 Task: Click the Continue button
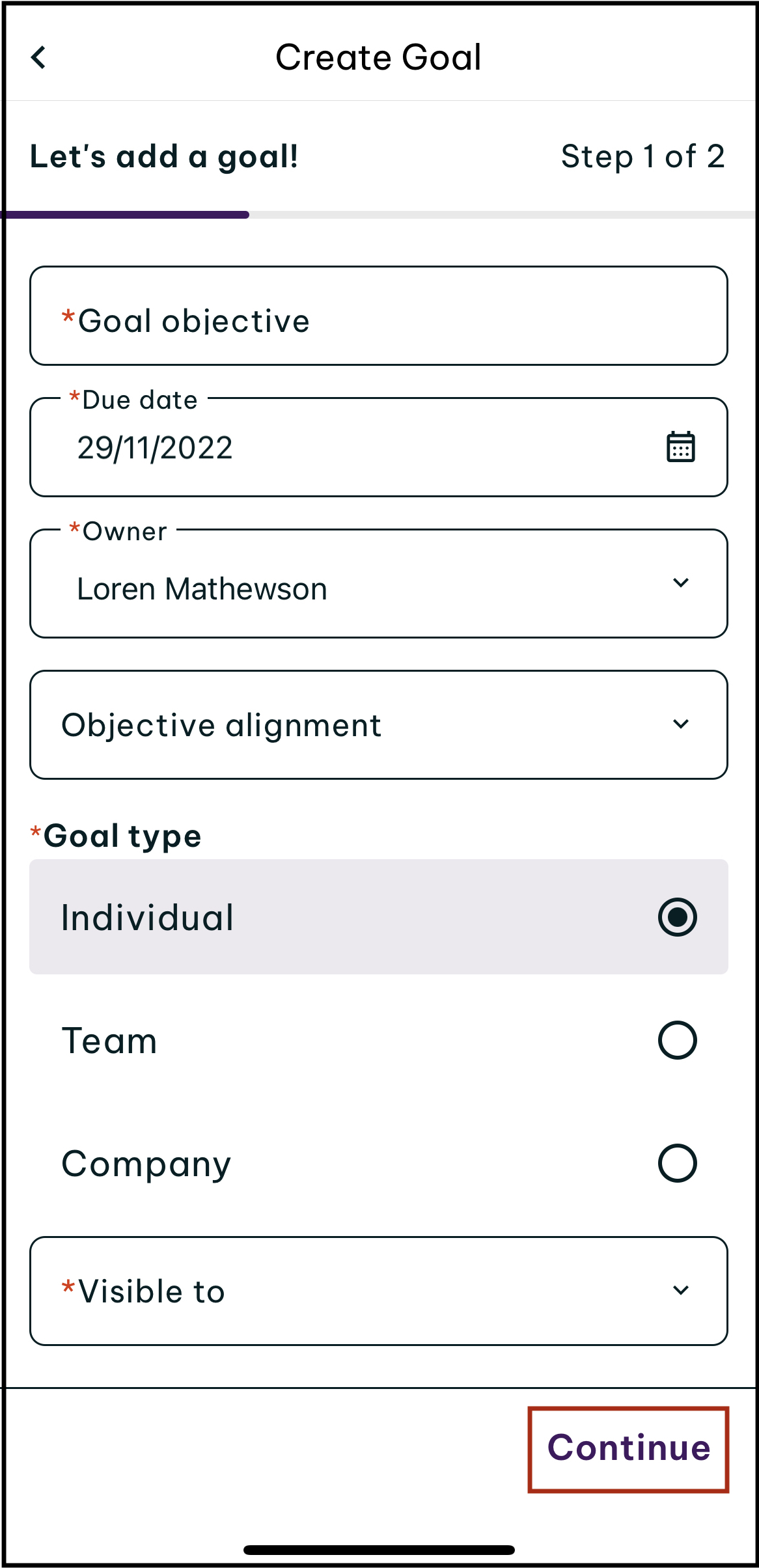tap(628, 1449)
